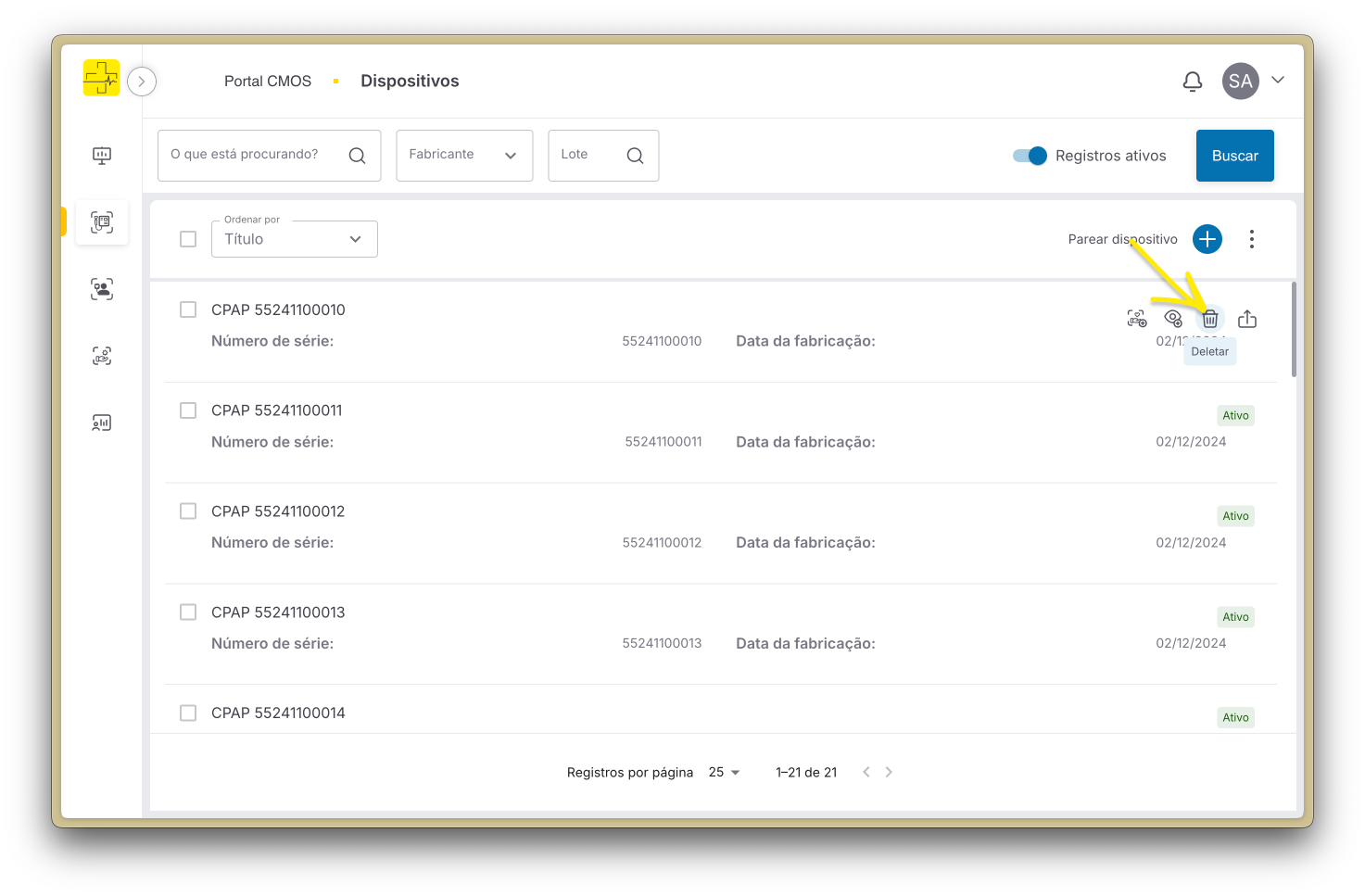
Task: Expand the Ordenar por Título dropdown
Action: (294, 239)
